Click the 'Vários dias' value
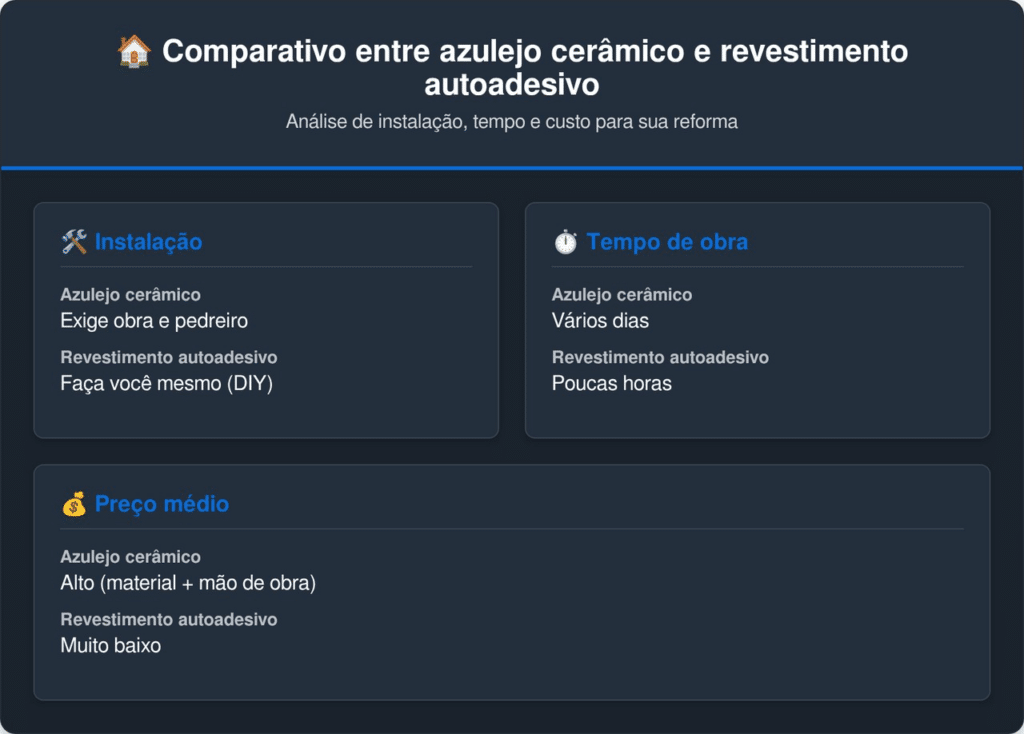The image size is (1024, 734). point(600,321)
